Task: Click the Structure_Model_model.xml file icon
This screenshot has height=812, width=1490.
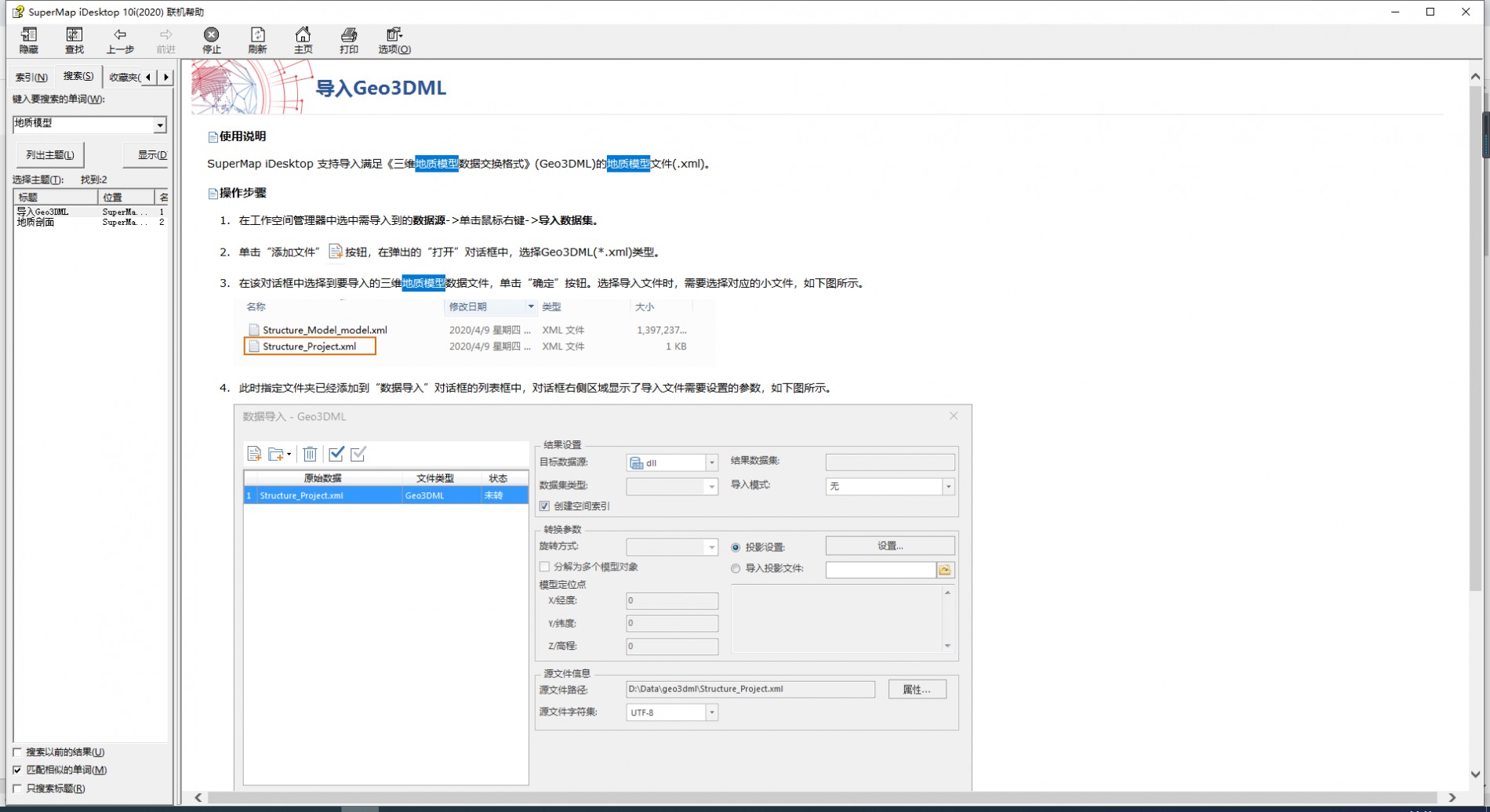Action: point(253,330)
